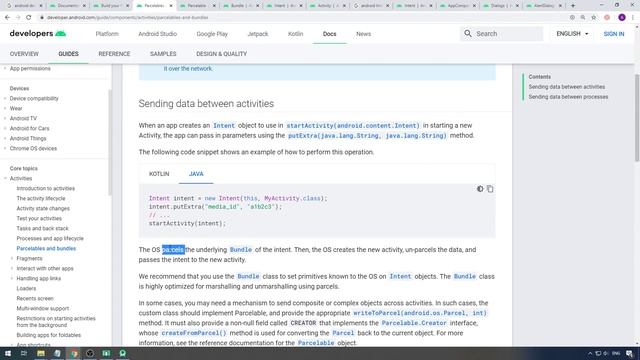Image resolution: width=640 pixels, height=360 pixels.
Task: Bookmark this page with the star icon
Action: 594,18
